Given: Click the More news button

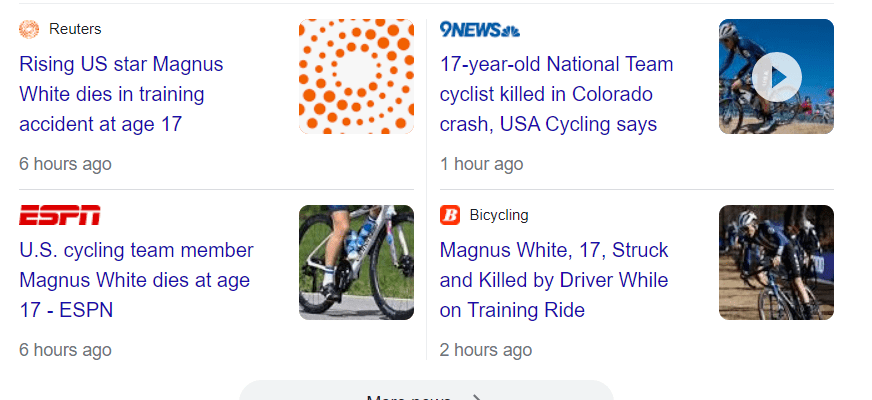Looking at the screenshot, I should point(410,393).
